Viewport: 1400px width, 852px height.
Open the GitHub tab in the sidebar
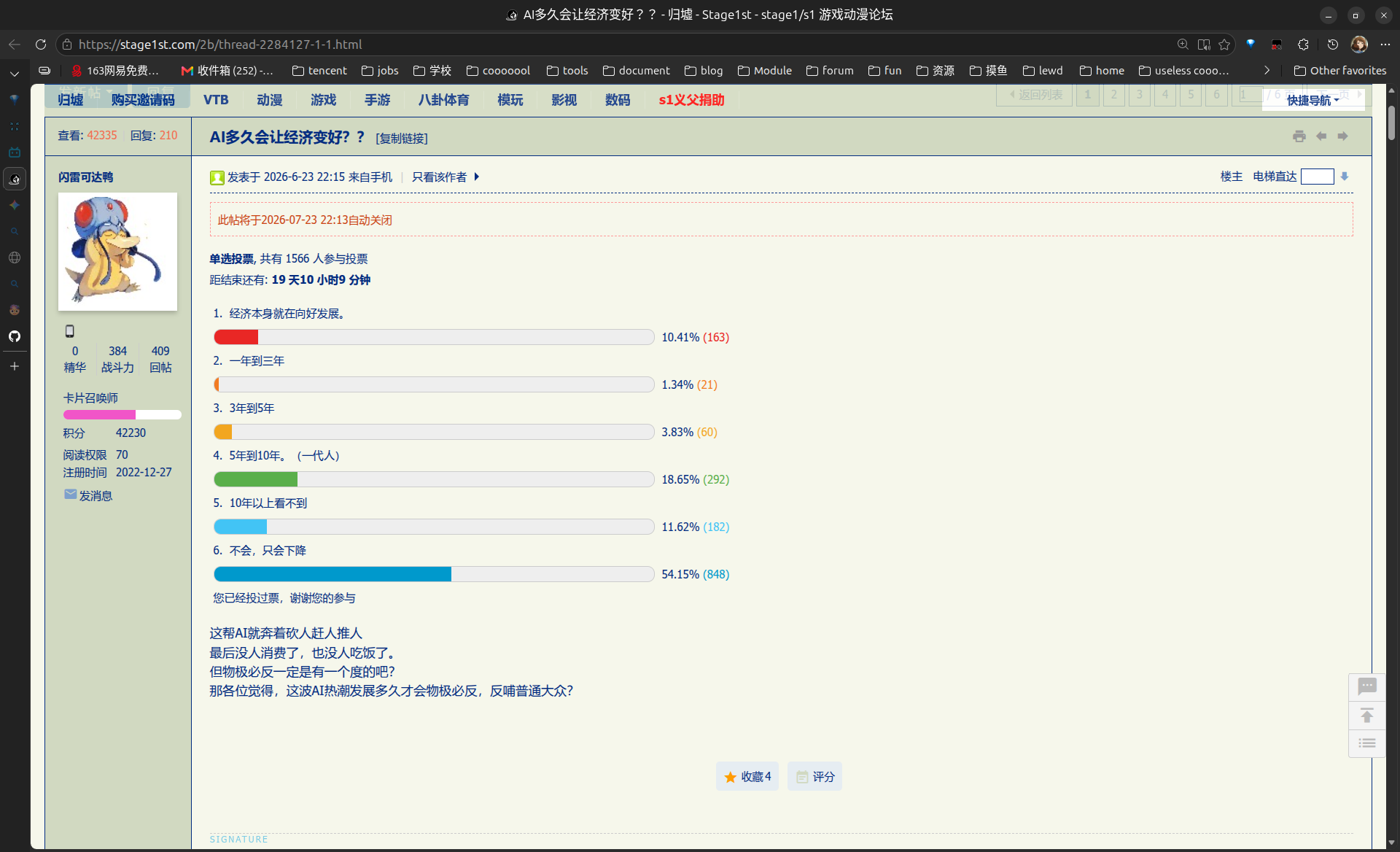[x=15, y=336]
